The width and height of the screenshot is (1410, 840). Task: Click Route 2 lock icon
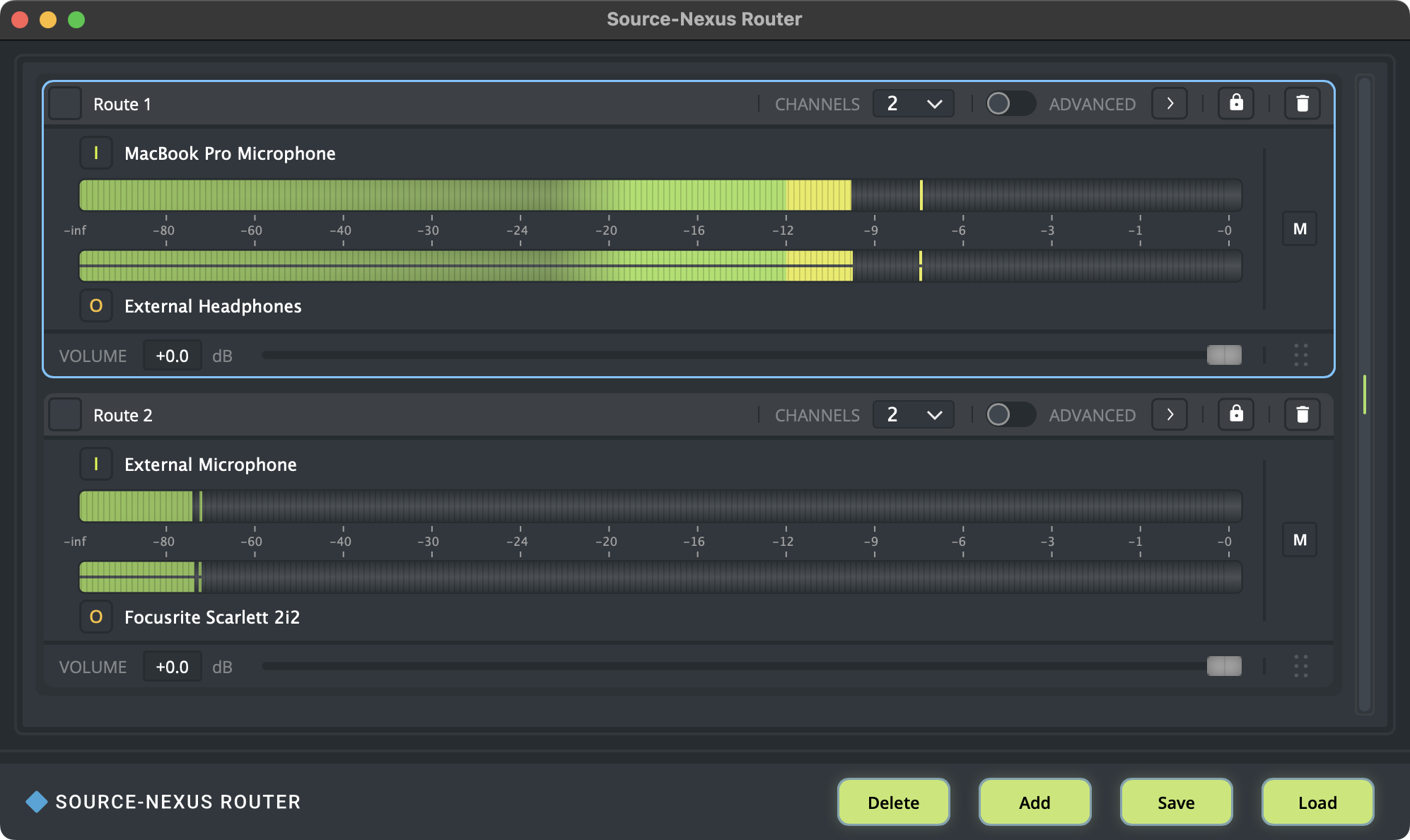[x=1236, y=414]
